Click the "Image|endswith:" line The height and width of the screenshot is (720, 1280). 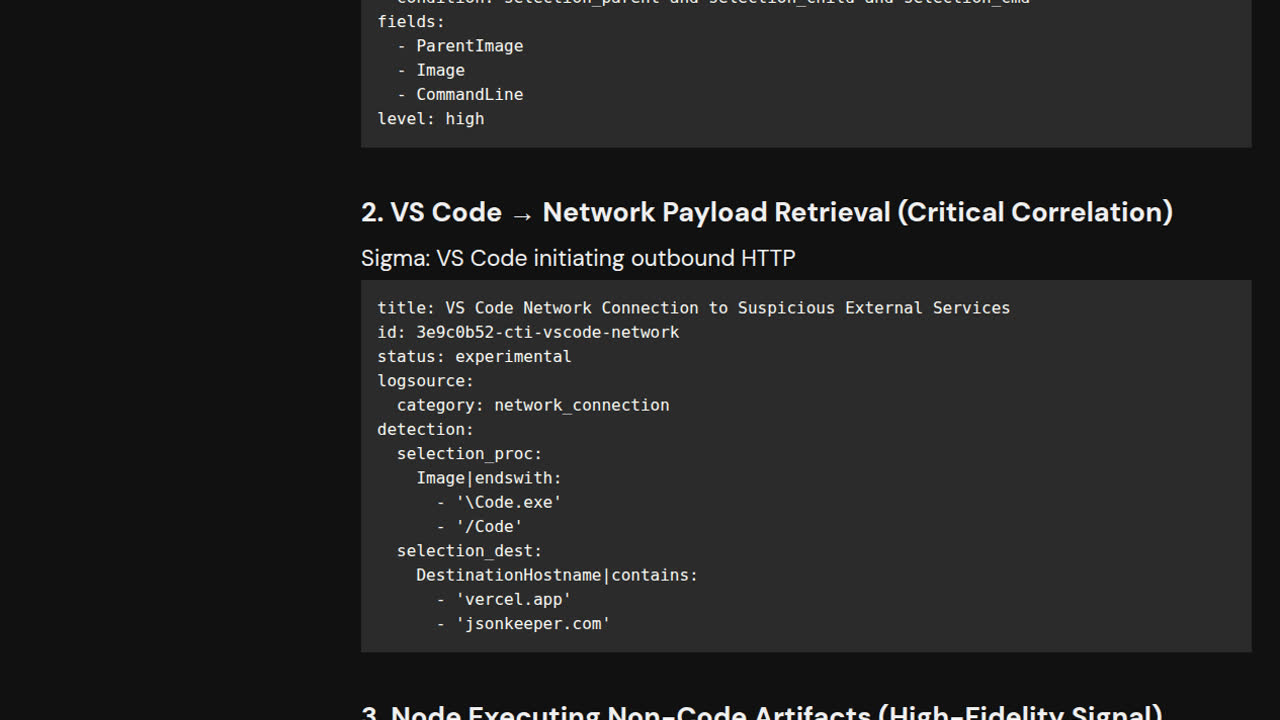tap(489, 478)
